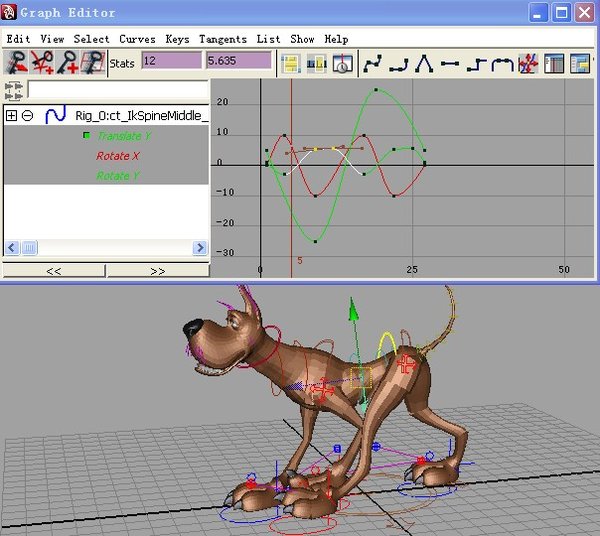600x536 pixels.
Task: Select the Add Keys tool icon
Action: (x=67, y=63)
